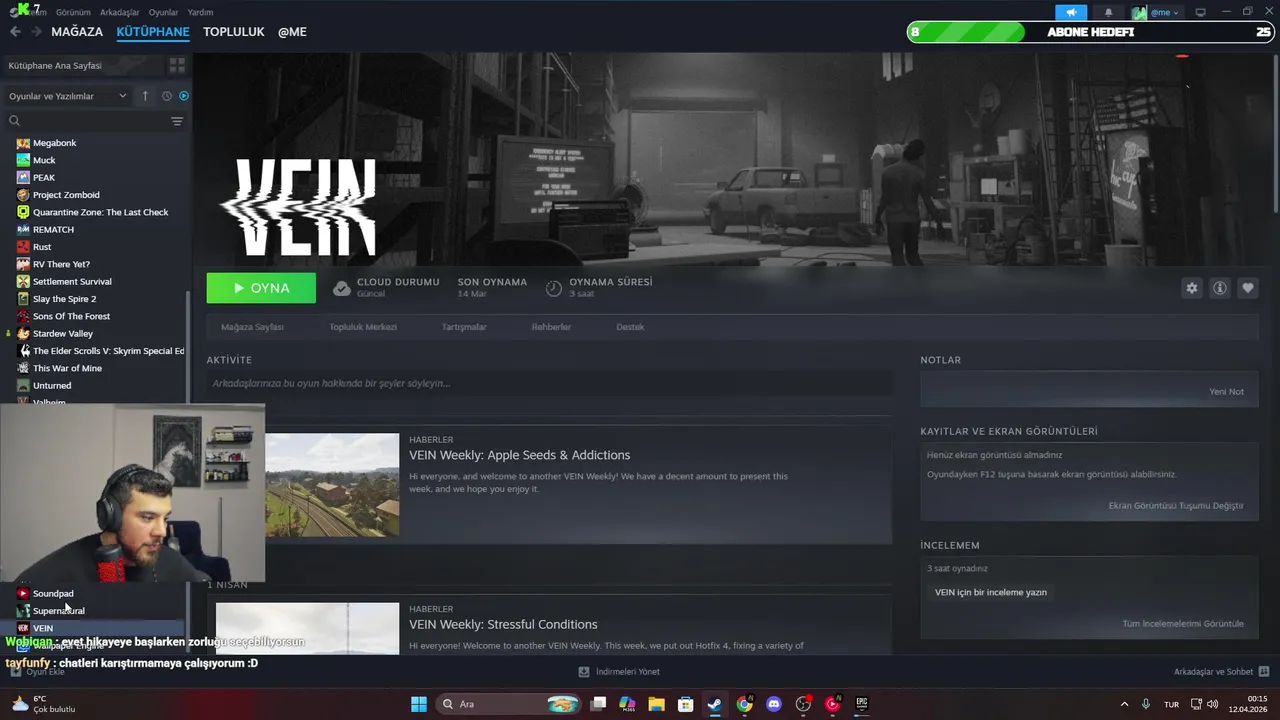This screenshot has height=720, width=1280.
Task: Open Kütüphane Ana Sayfası
Action: (x=55, y=65)
